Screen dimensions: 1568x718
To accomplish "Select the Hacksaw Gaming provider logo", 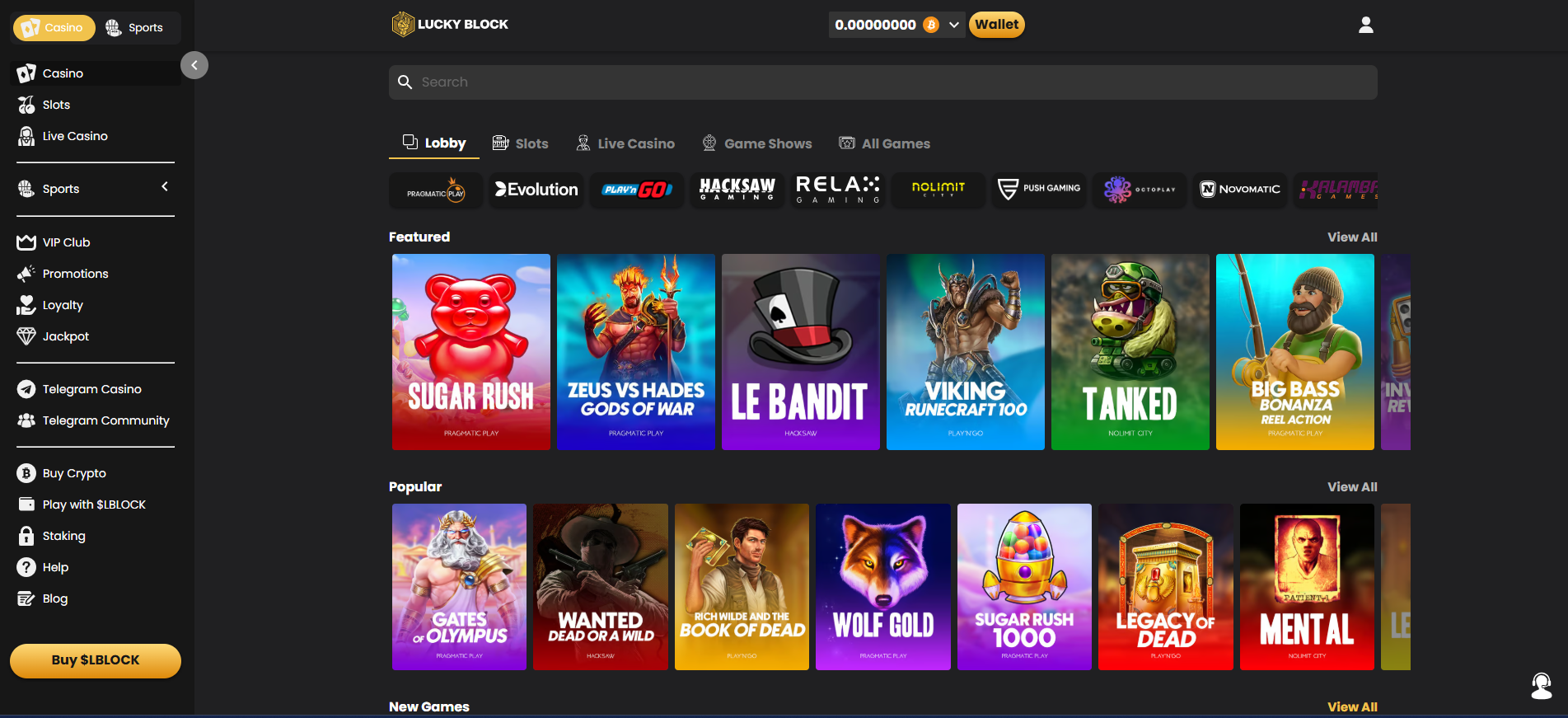I will [737, 190].
